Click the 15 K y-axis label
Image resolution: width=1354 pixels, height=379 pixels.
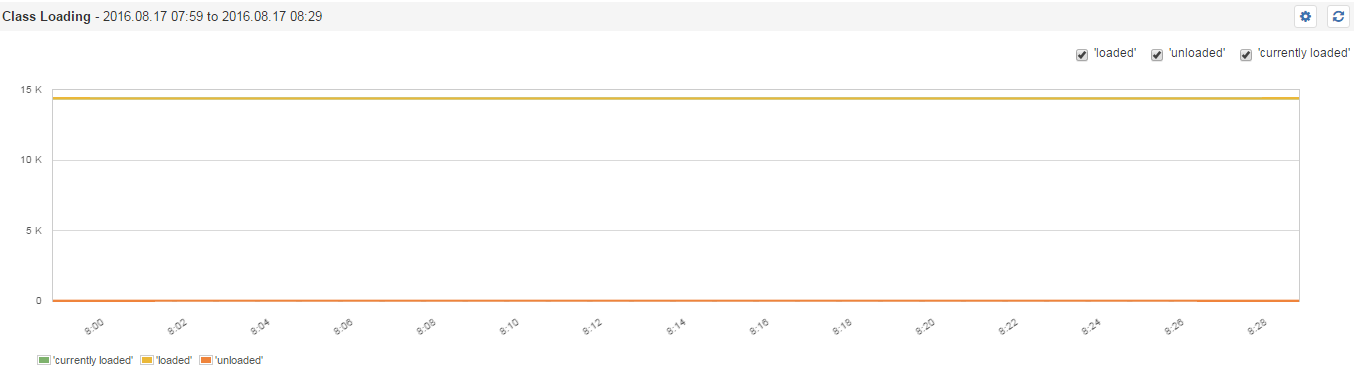pos(31,90)
